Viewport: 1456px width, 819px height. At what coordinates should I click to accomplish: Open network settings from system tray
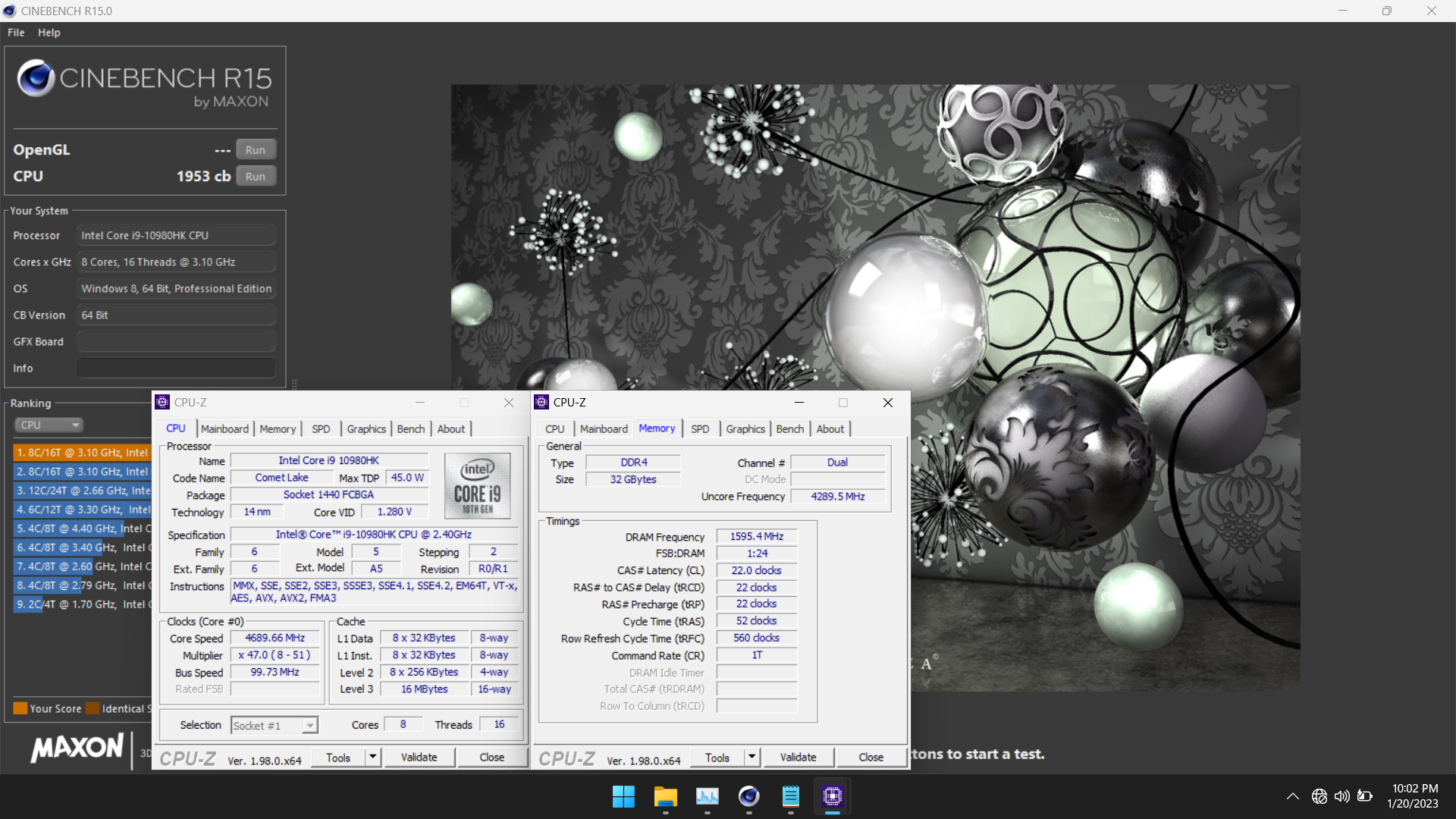[x=1319, y=796]
